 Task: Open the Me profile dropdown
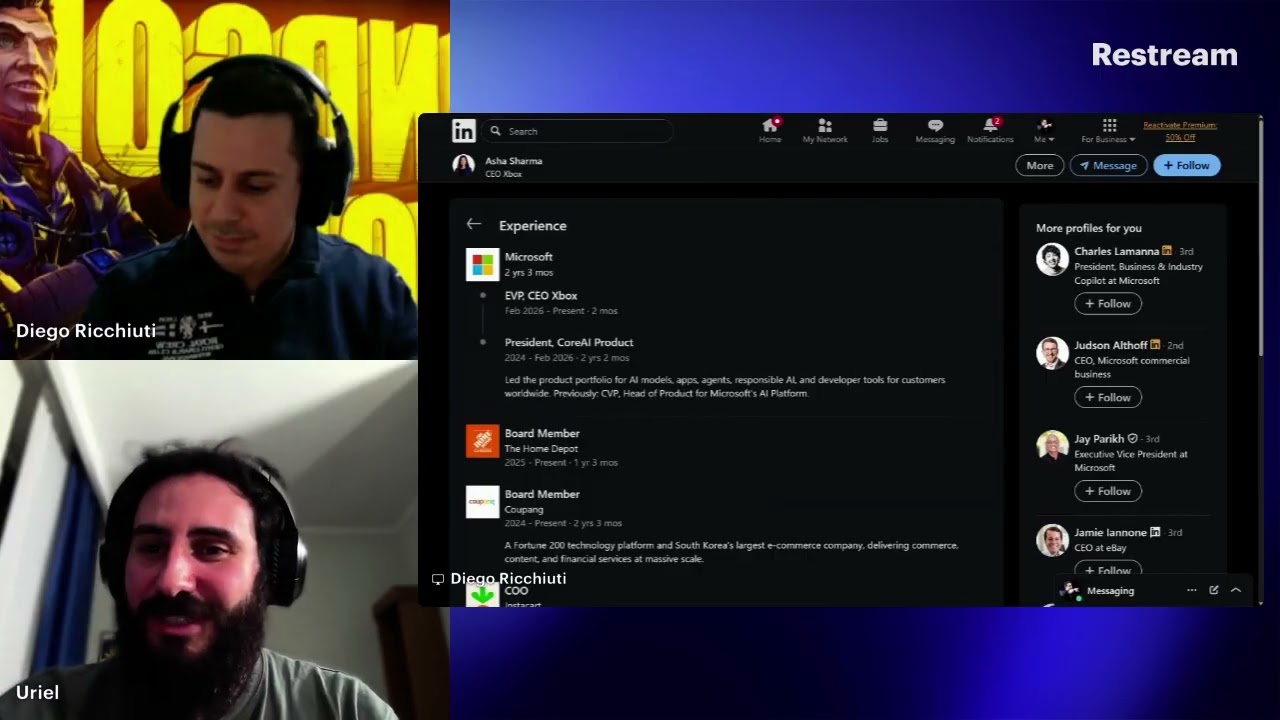point(1044,130)
